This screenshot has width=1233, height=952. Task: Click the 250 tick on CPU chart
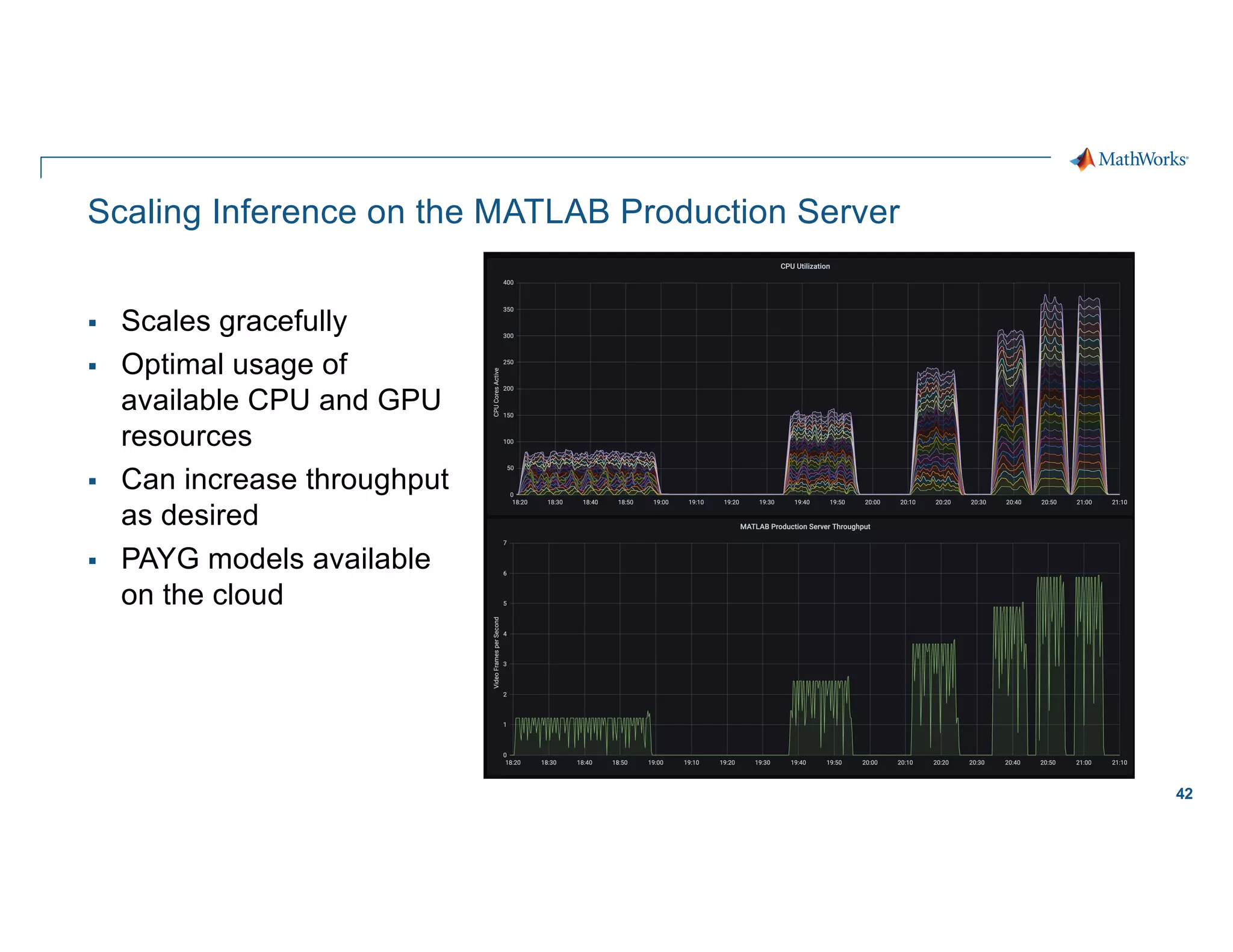tap(509, 363)
